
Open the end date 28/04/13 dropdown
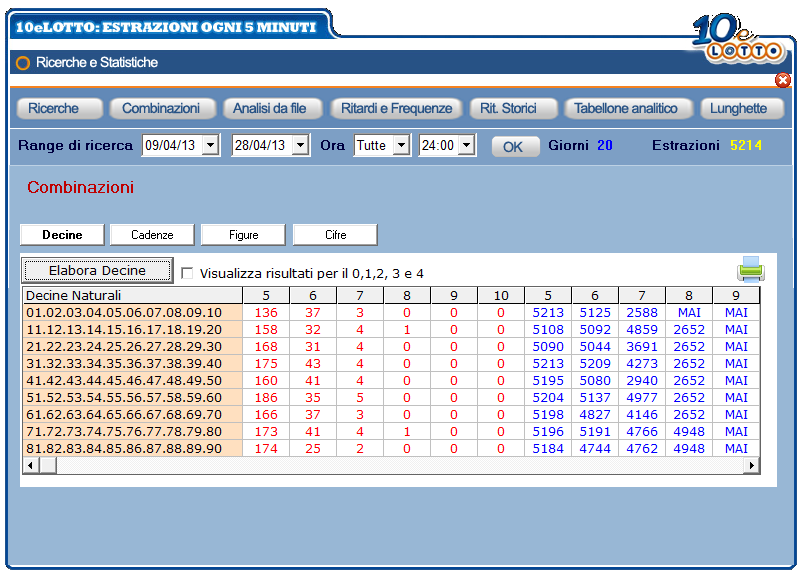[300, 145]
